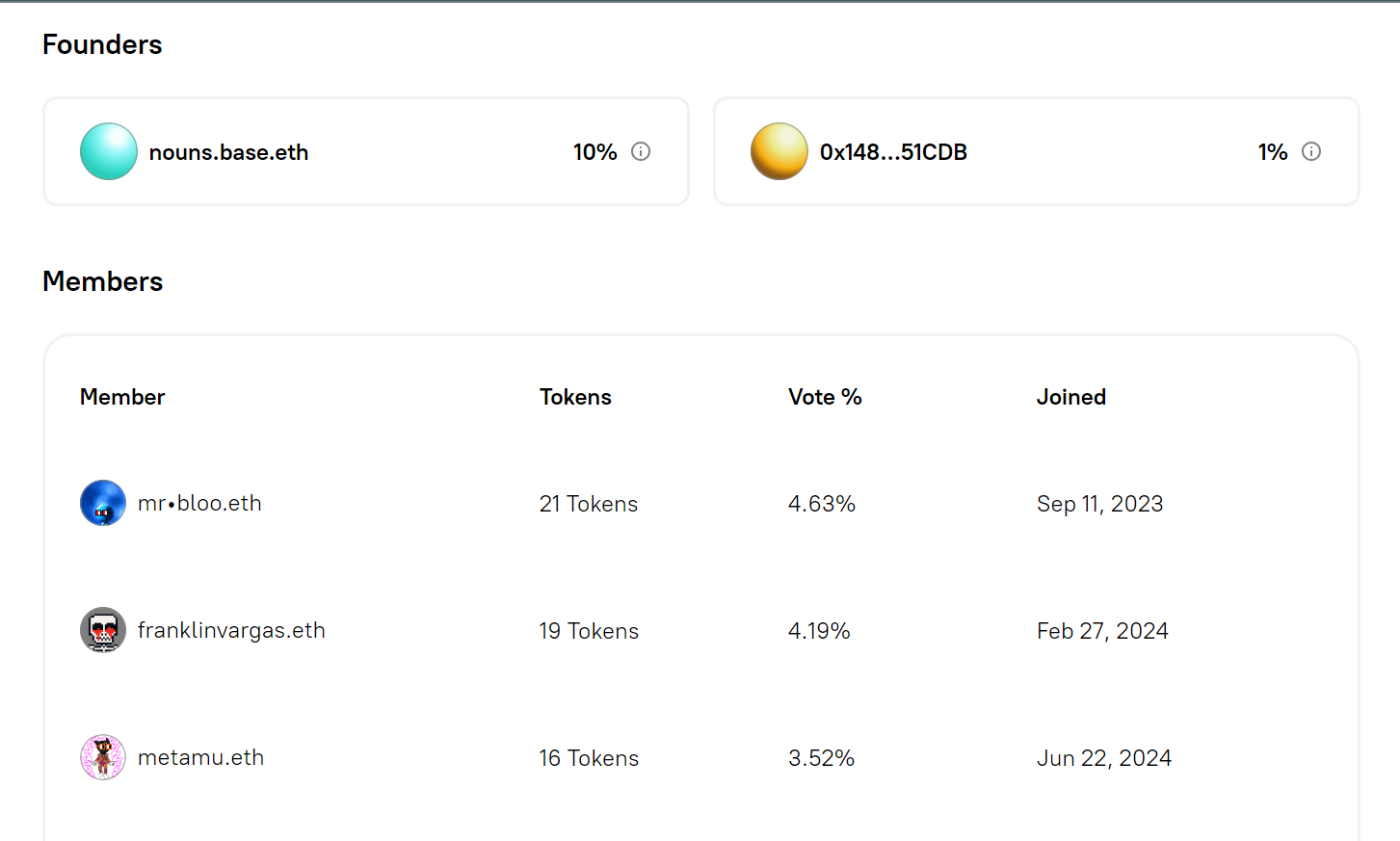This screenshot has width=1400, height=841.
Task: Sort members by the Tokens column
Action: pyautogui.click(x=574, y=396)
